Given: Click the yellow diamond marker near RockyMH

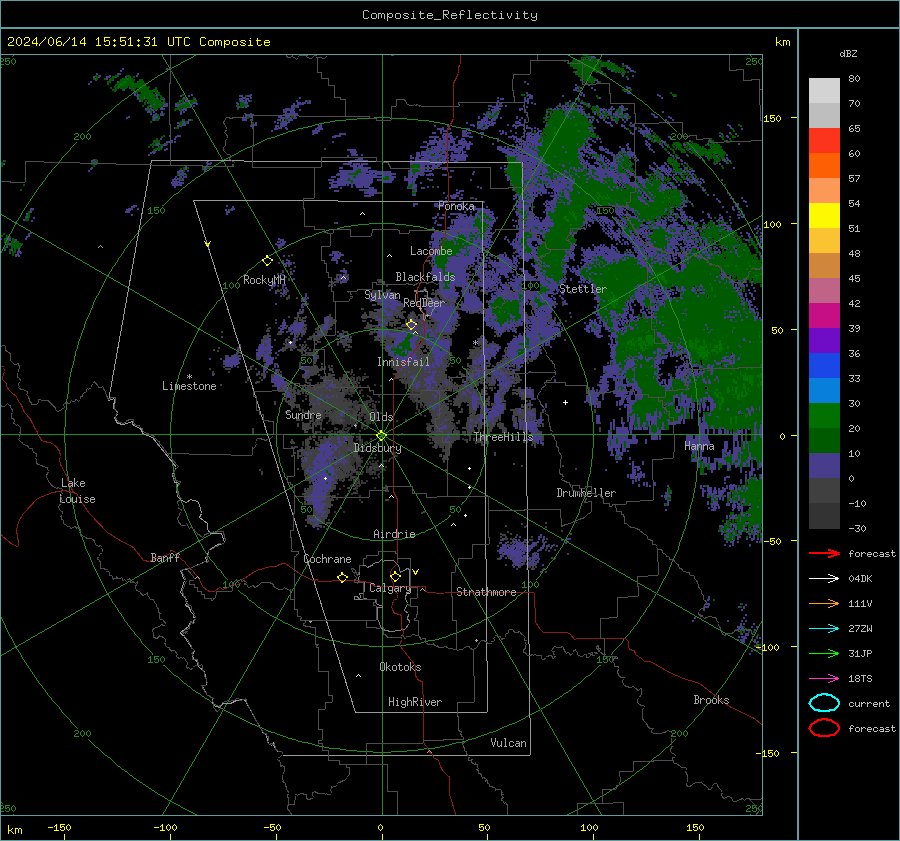Looking at the screenshot, I should pyautogui.click(x=267, y=261).
